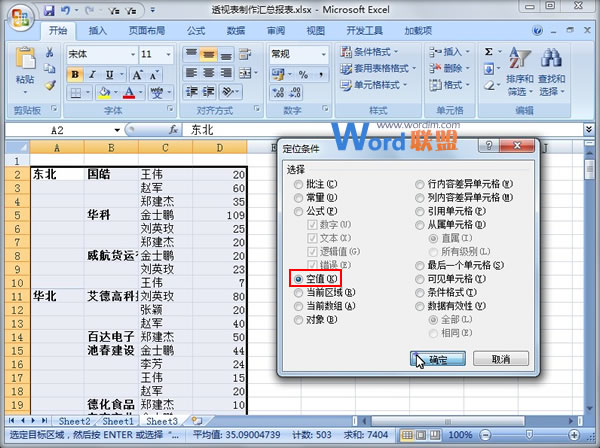Click the zoom in plus button
Viewport: 600px width, 448px height.
point(574,435)
